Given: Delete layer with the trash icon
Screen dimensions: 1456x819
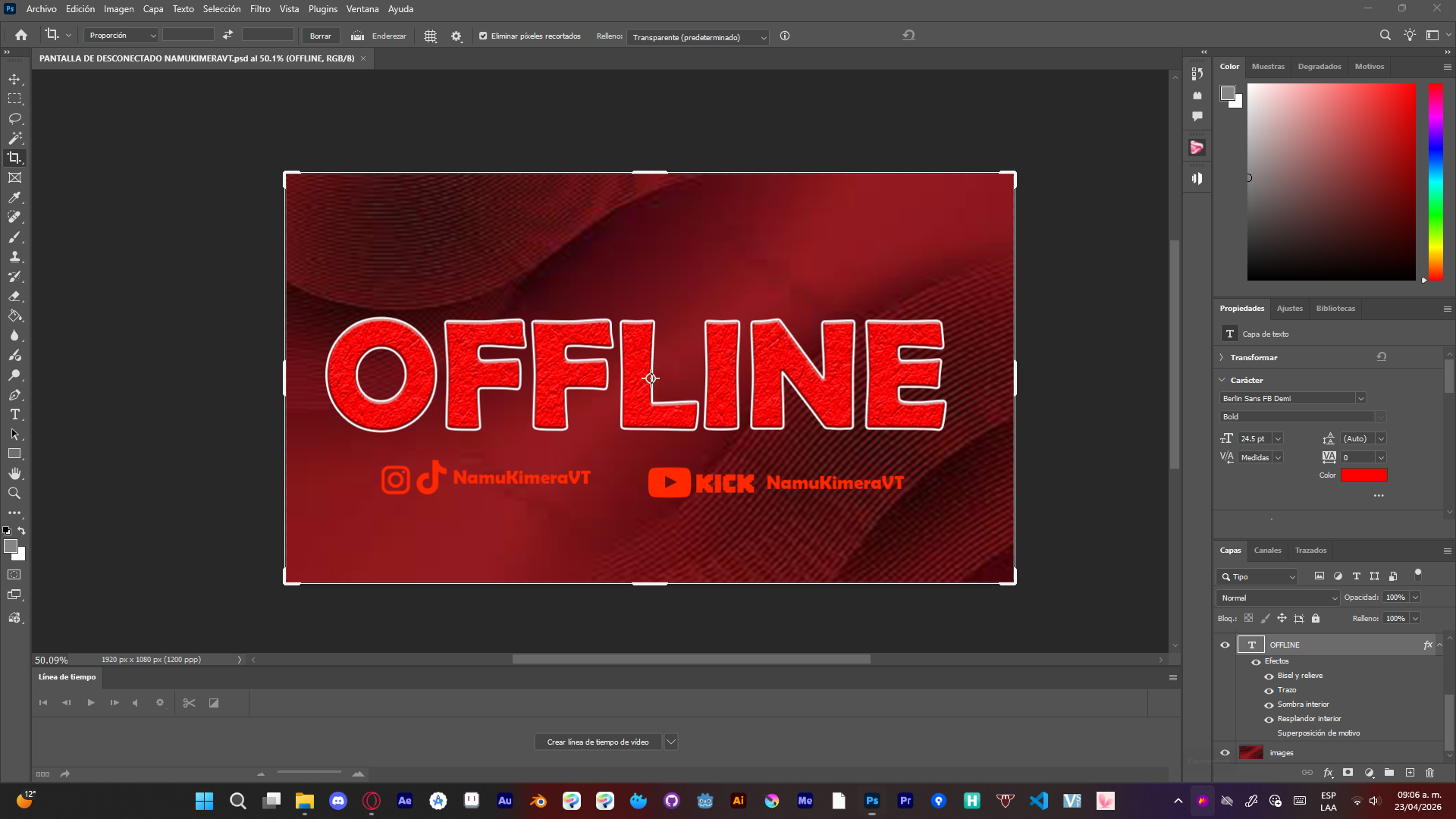Looking at the screenshot, I should pos(1429,773).
